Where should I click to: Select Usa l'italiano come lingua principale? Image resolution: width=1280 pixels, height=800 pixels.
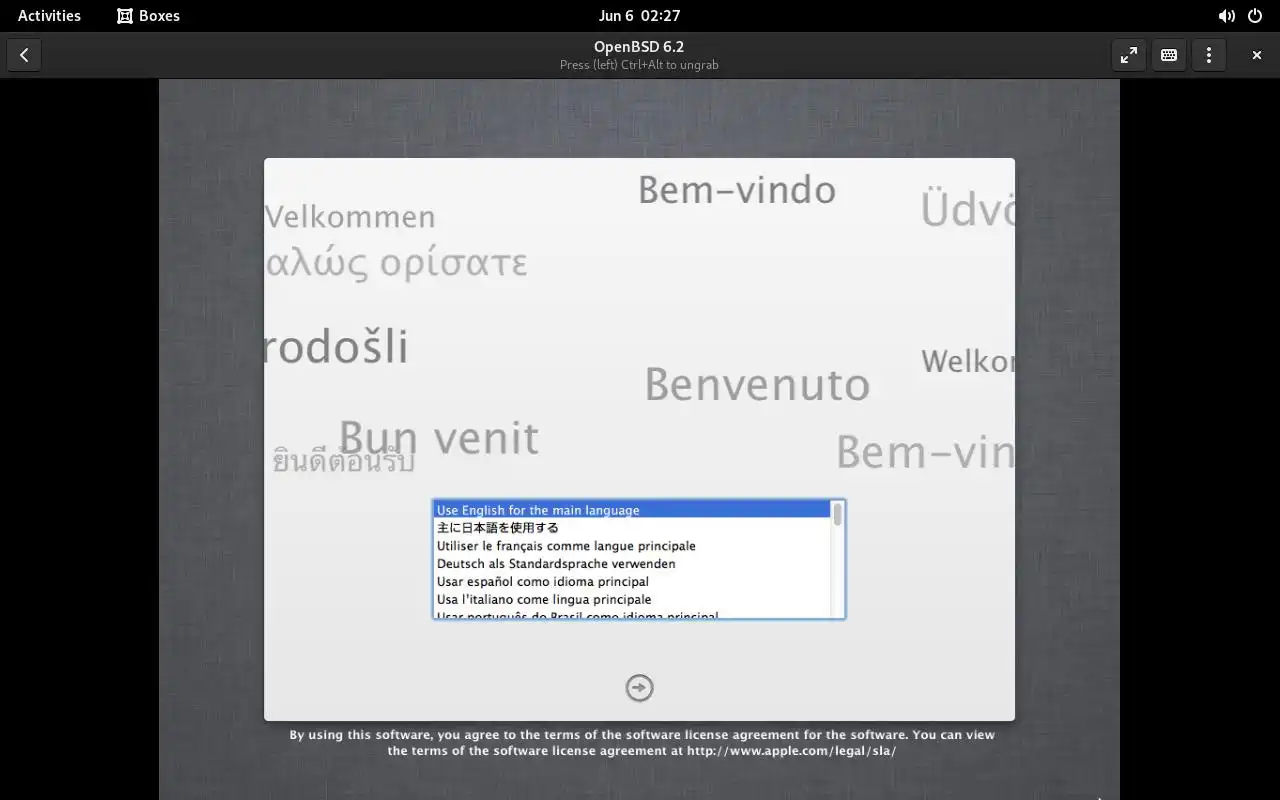tap(632, 600)
